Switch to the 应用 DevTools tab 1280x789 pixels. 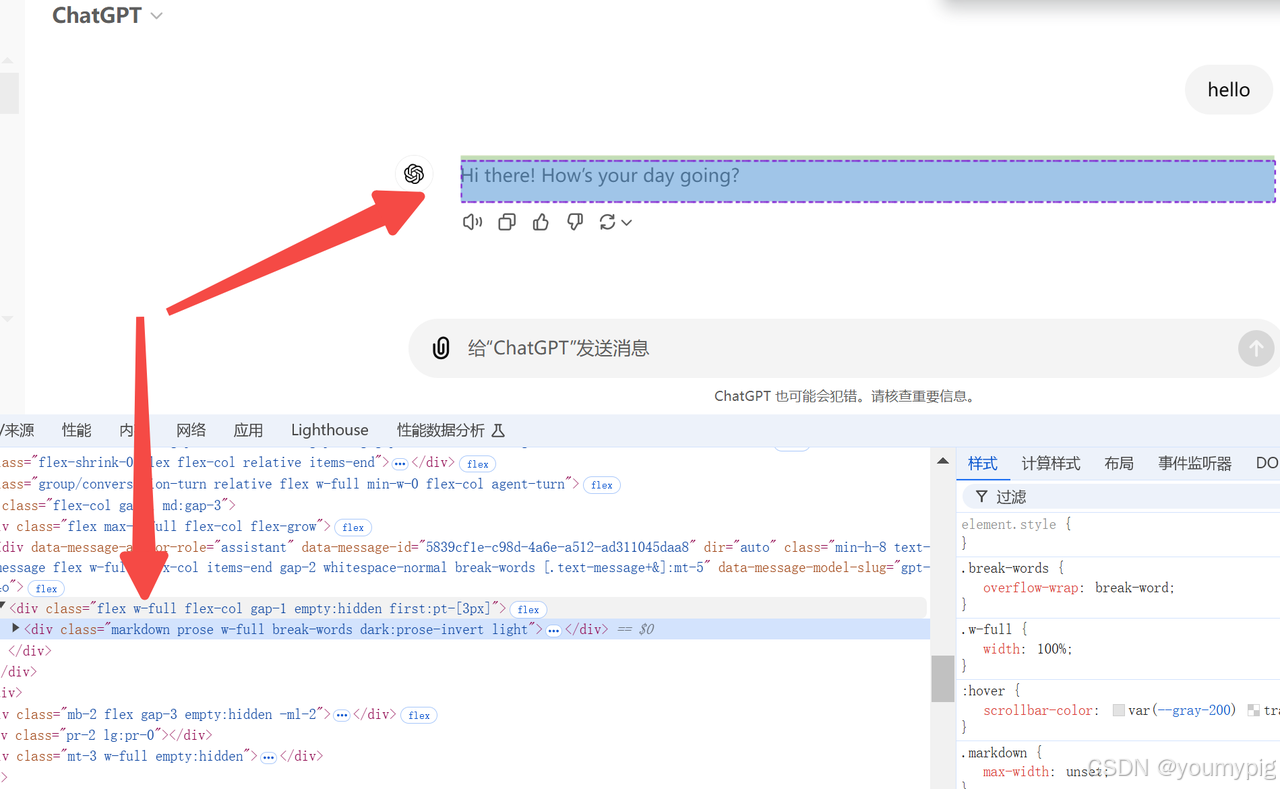click(248, 430)
